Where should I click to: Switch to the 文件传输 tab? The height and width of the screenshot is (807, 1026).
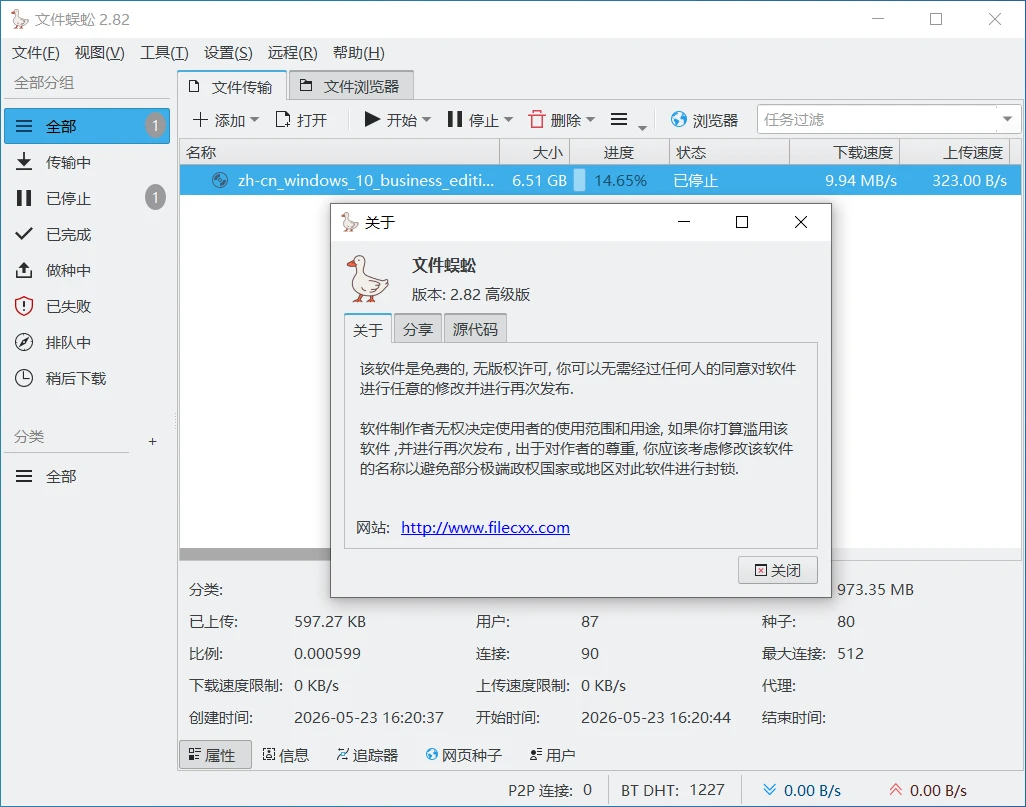pyautogui.click(x=232, y=86)
